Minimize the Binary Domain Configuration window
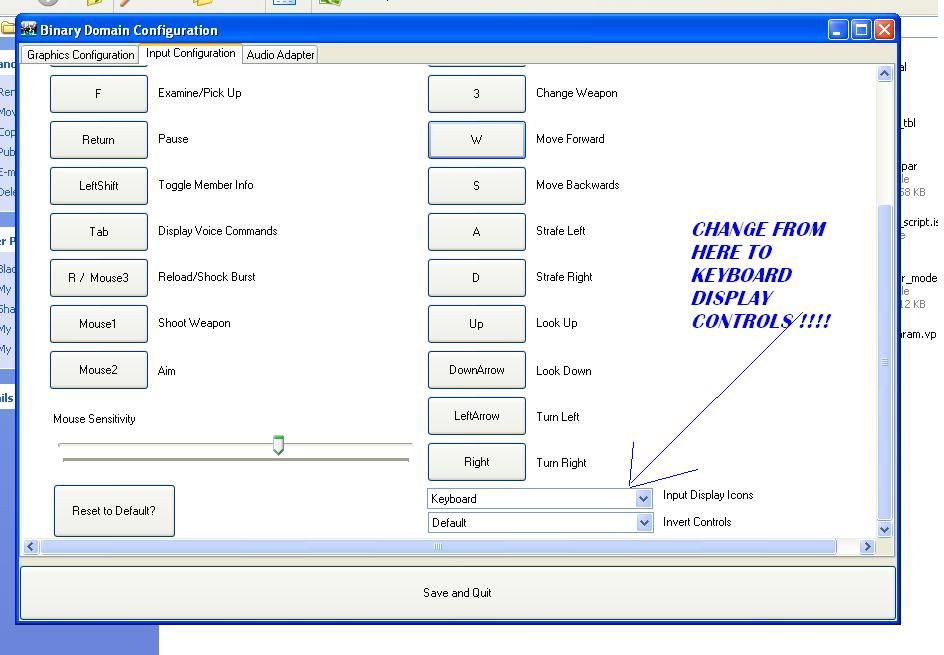Screen dimensions: 944x655 837,29
